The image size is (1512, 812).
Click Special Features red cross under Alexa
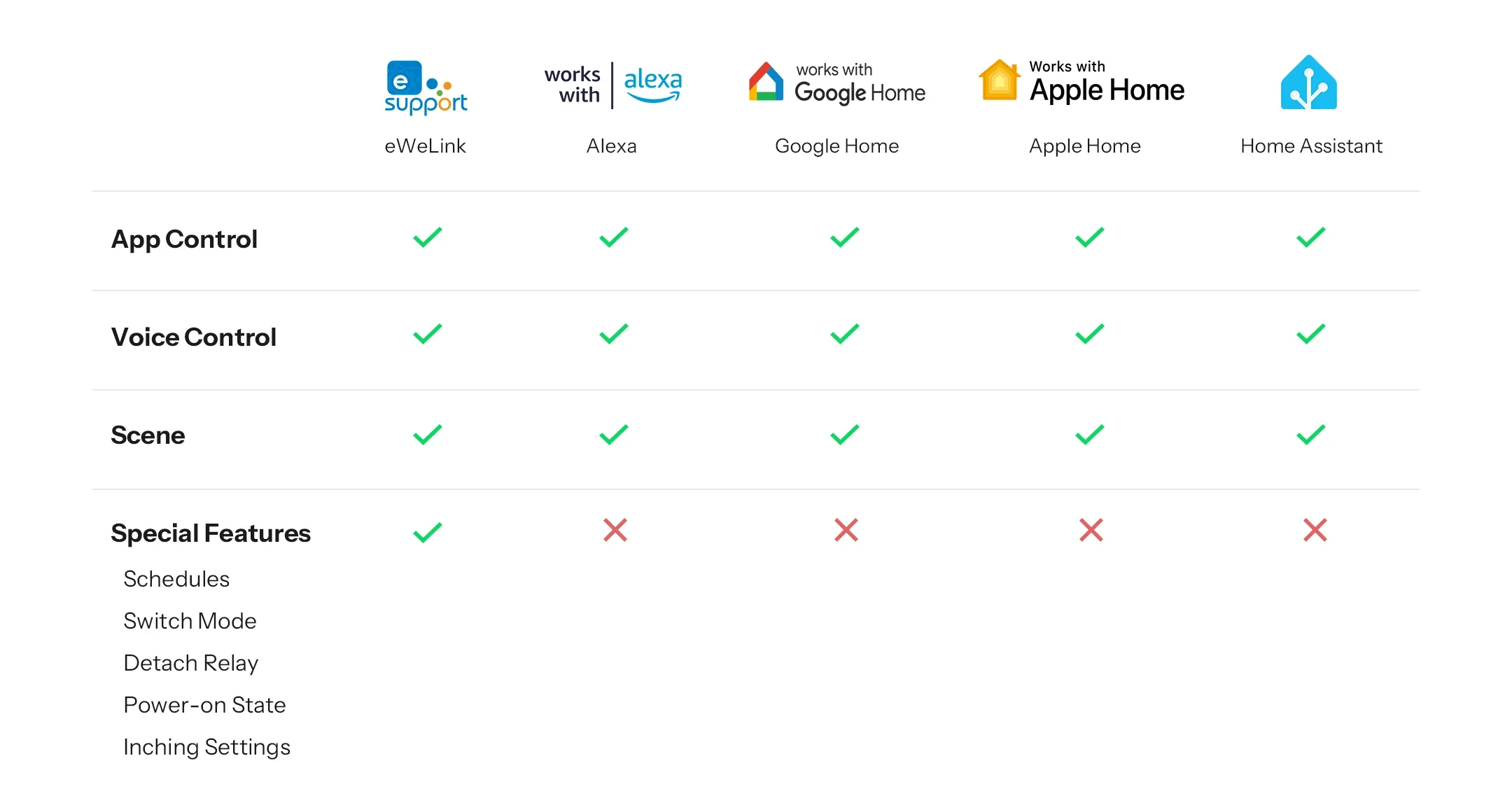click(615, 530)
